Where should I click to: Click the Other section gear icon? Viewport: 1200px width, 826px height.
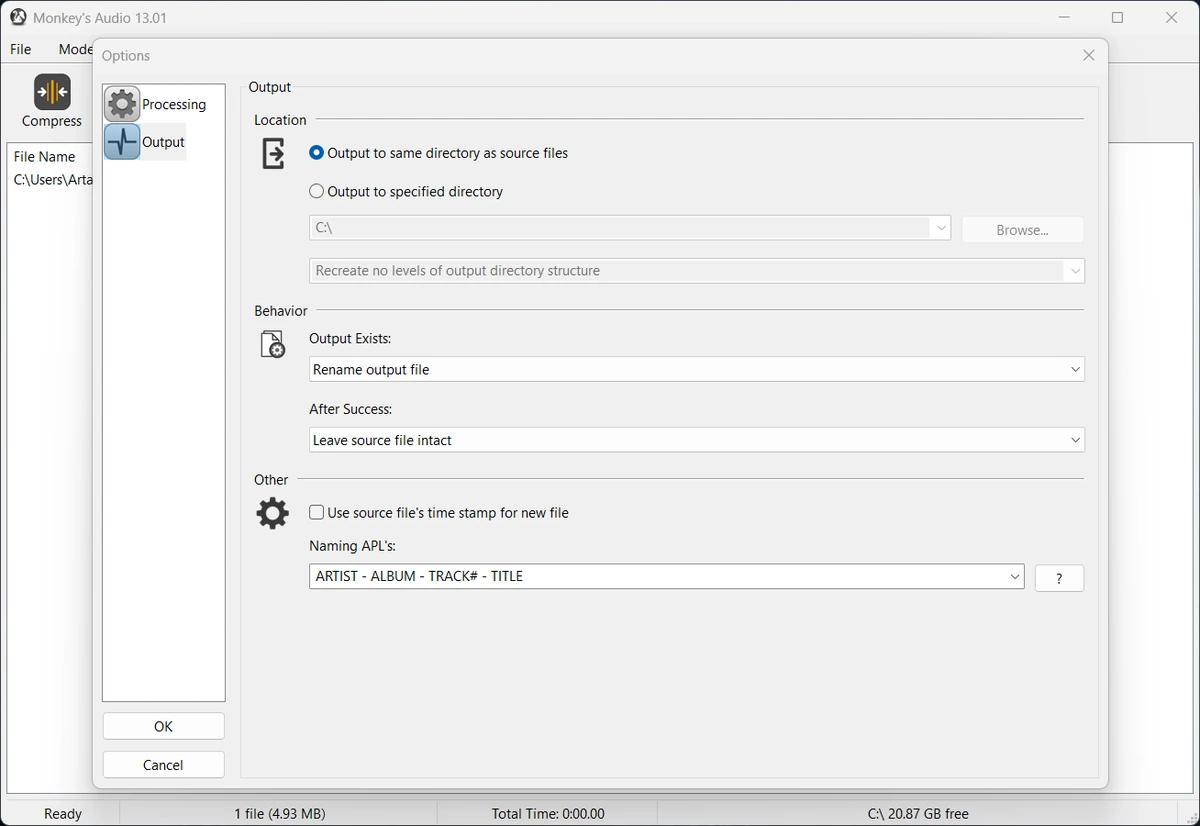point(273,514)
